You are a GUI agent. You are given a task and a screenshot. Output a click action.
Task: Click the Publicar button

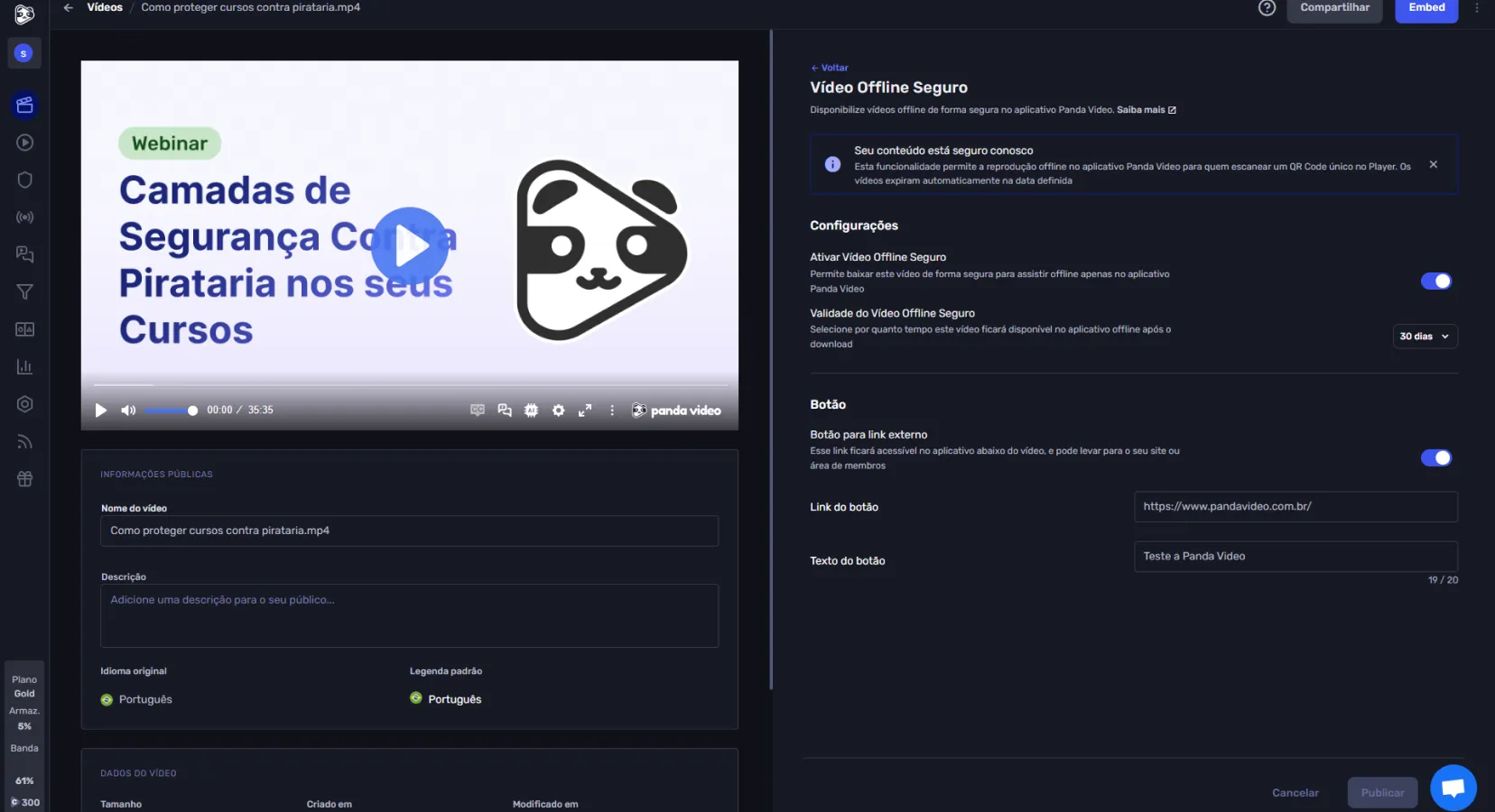coord(1382,793)
